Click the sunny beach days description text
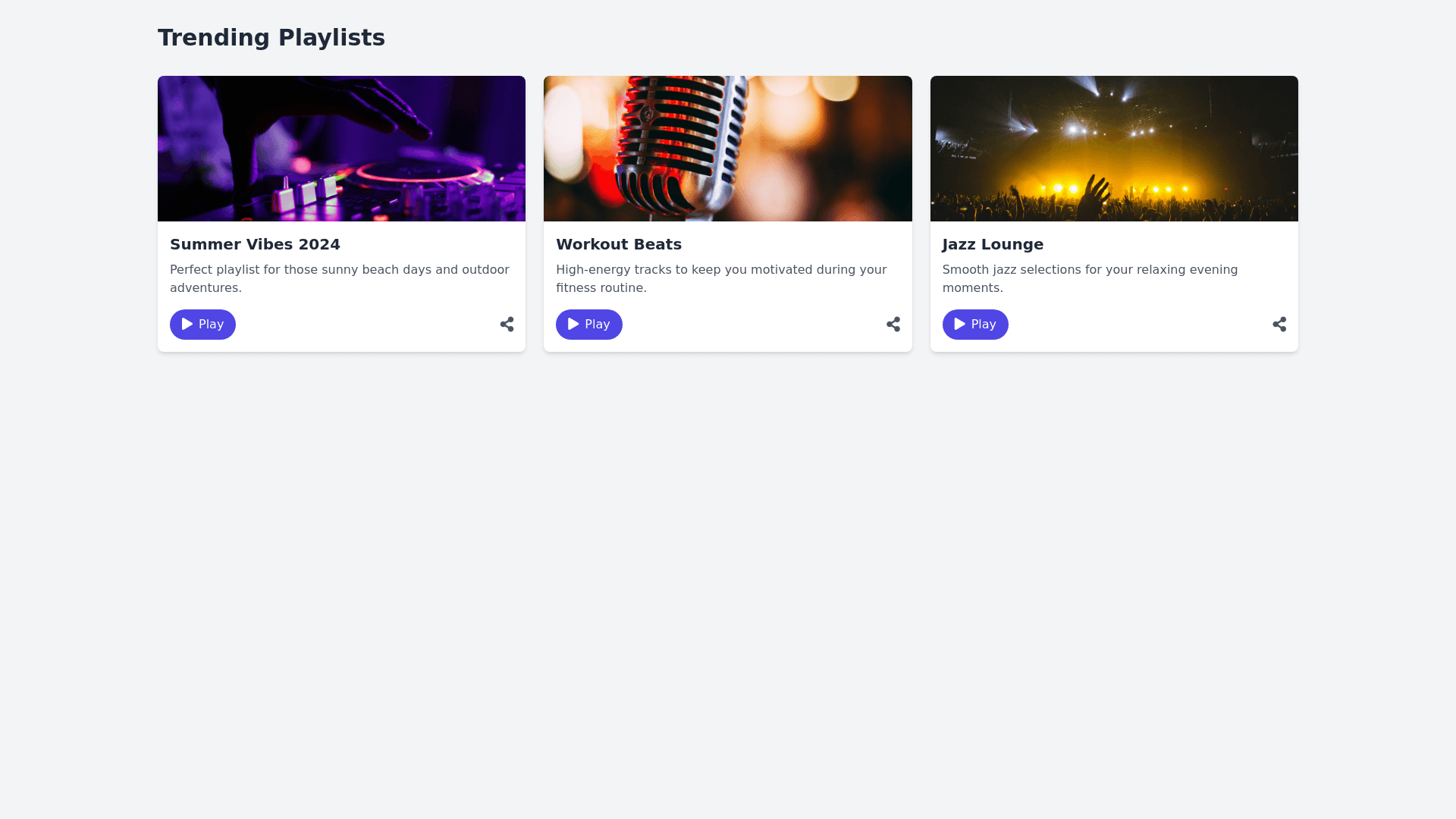This screenshot has height=819, width=1456. coord(339,278)
